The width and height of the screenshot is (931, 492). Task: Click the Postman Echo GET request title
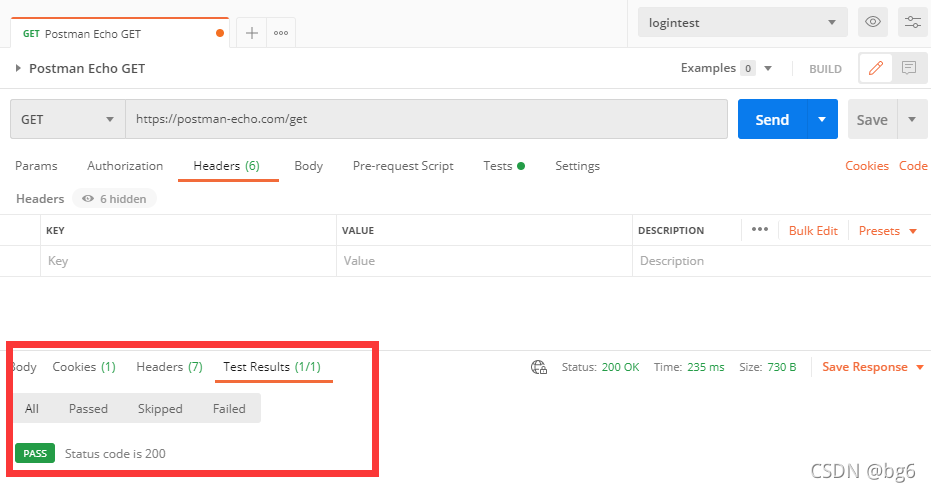tap(87, 68)
